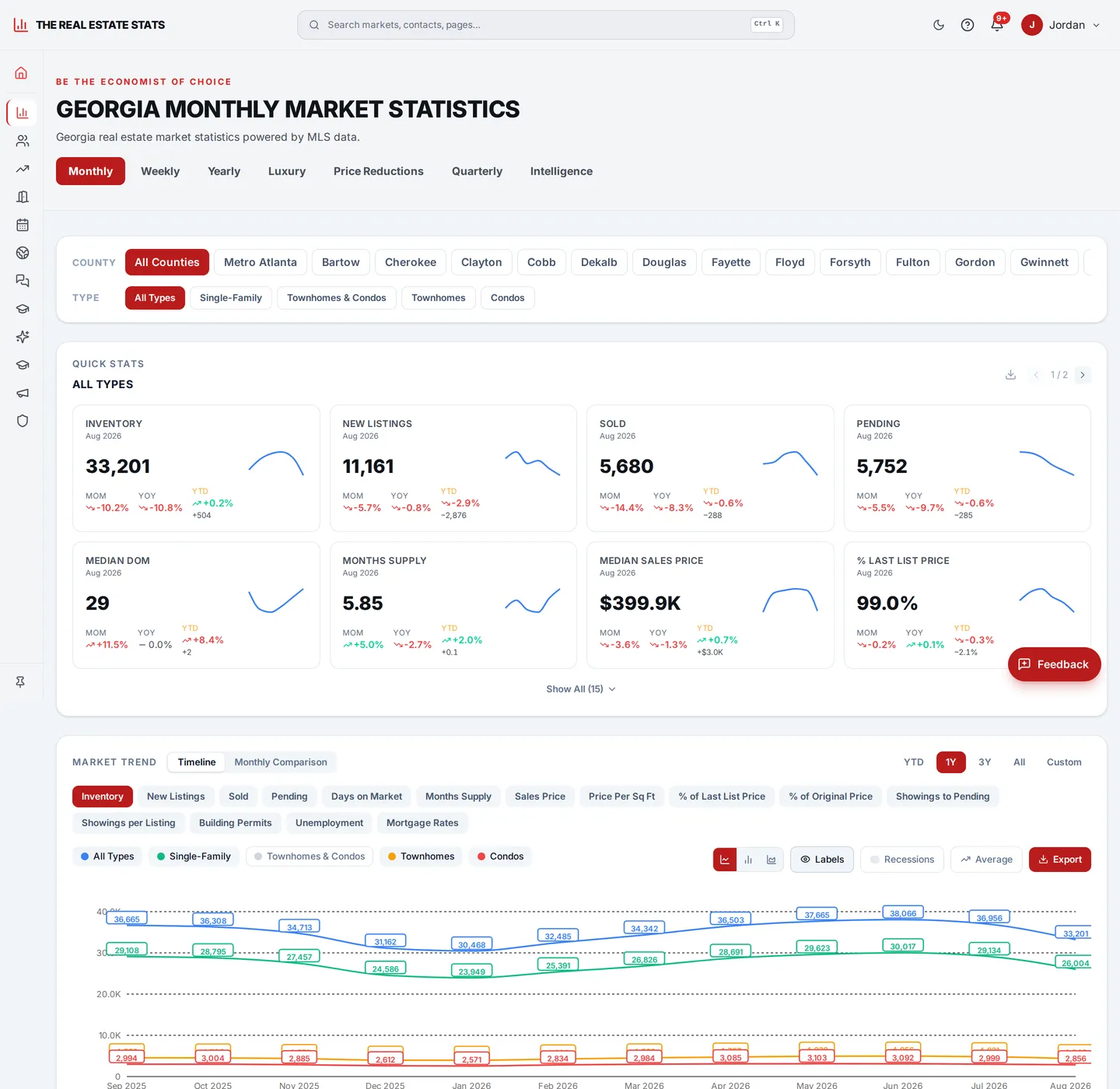Choose Custom date range option

1064,762
